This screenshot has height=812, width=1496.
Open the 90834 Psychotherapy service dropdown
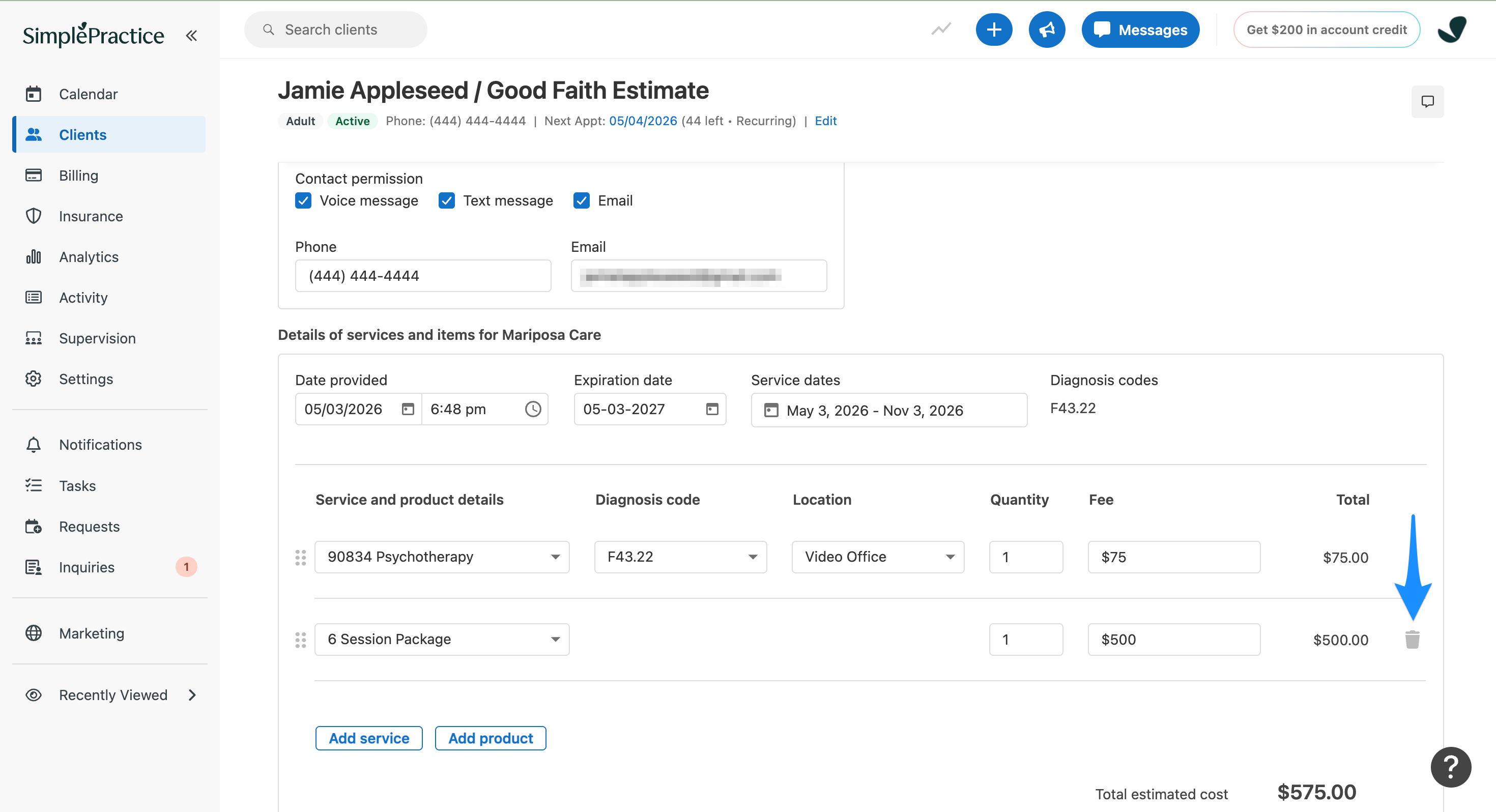click(x=442, y=557)
